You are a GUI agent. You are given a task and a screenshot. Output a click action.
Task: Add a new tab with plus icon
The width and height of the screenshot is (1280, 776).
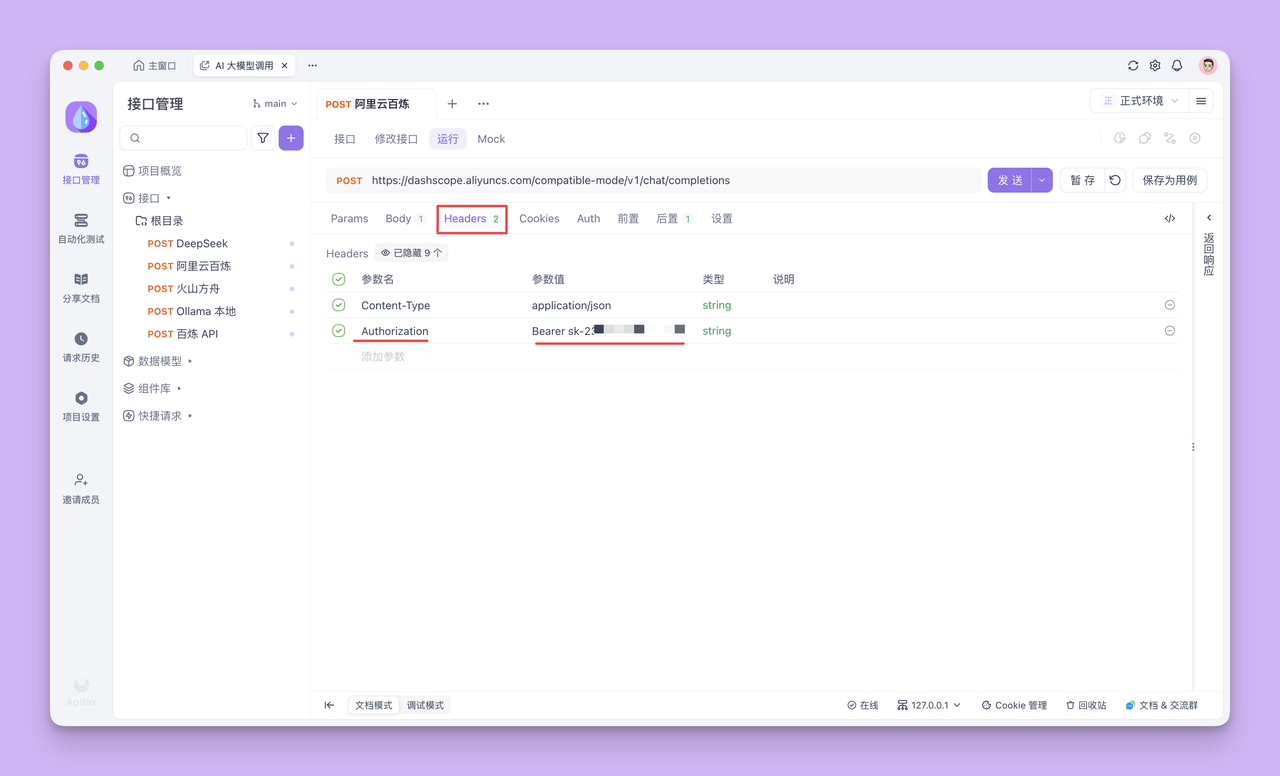(x=452, y=104)
